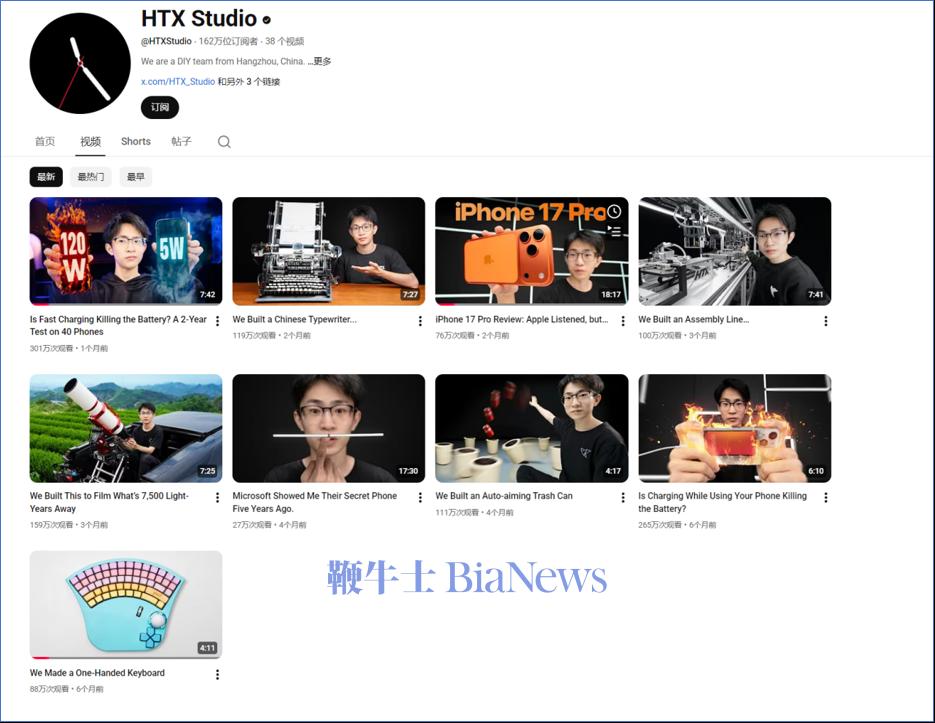935x723 pixels.
Task: Expand the channel description with 更多
Action: click(322, 60)
